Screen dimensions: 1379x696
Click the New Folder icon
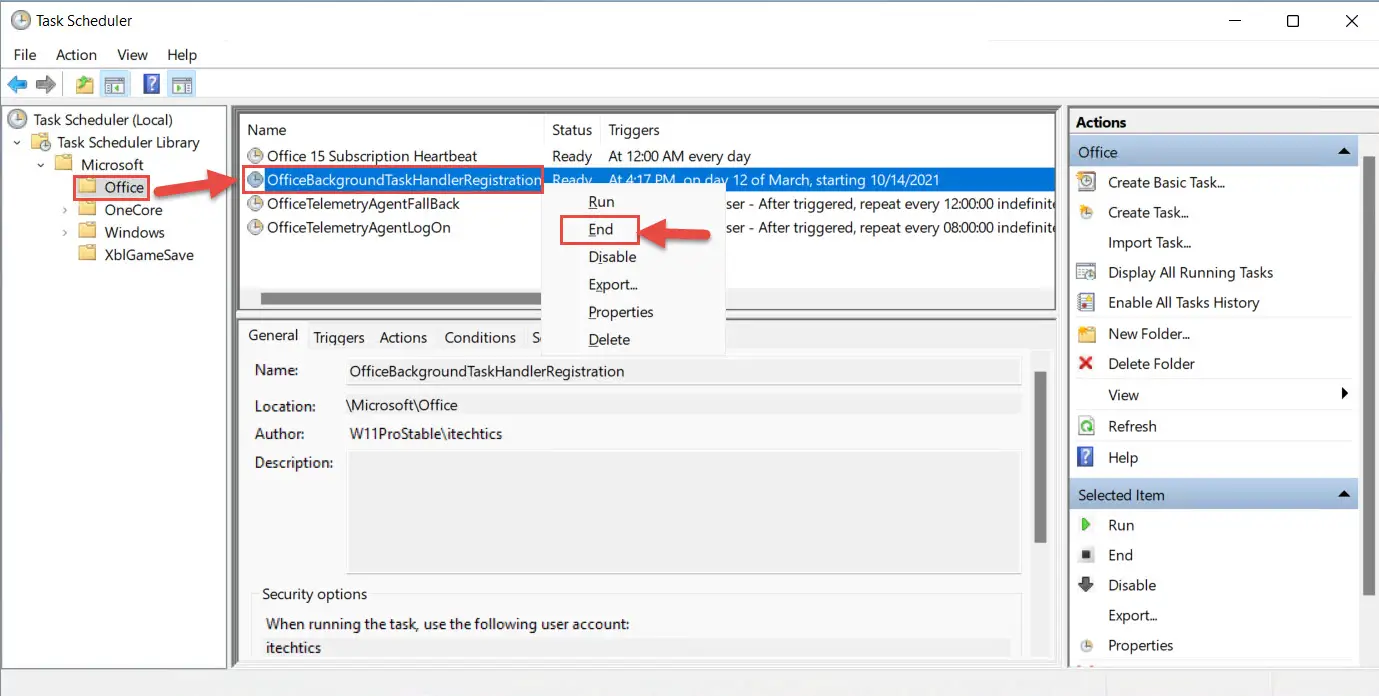pyautogui.click(x=1086, y=333)
